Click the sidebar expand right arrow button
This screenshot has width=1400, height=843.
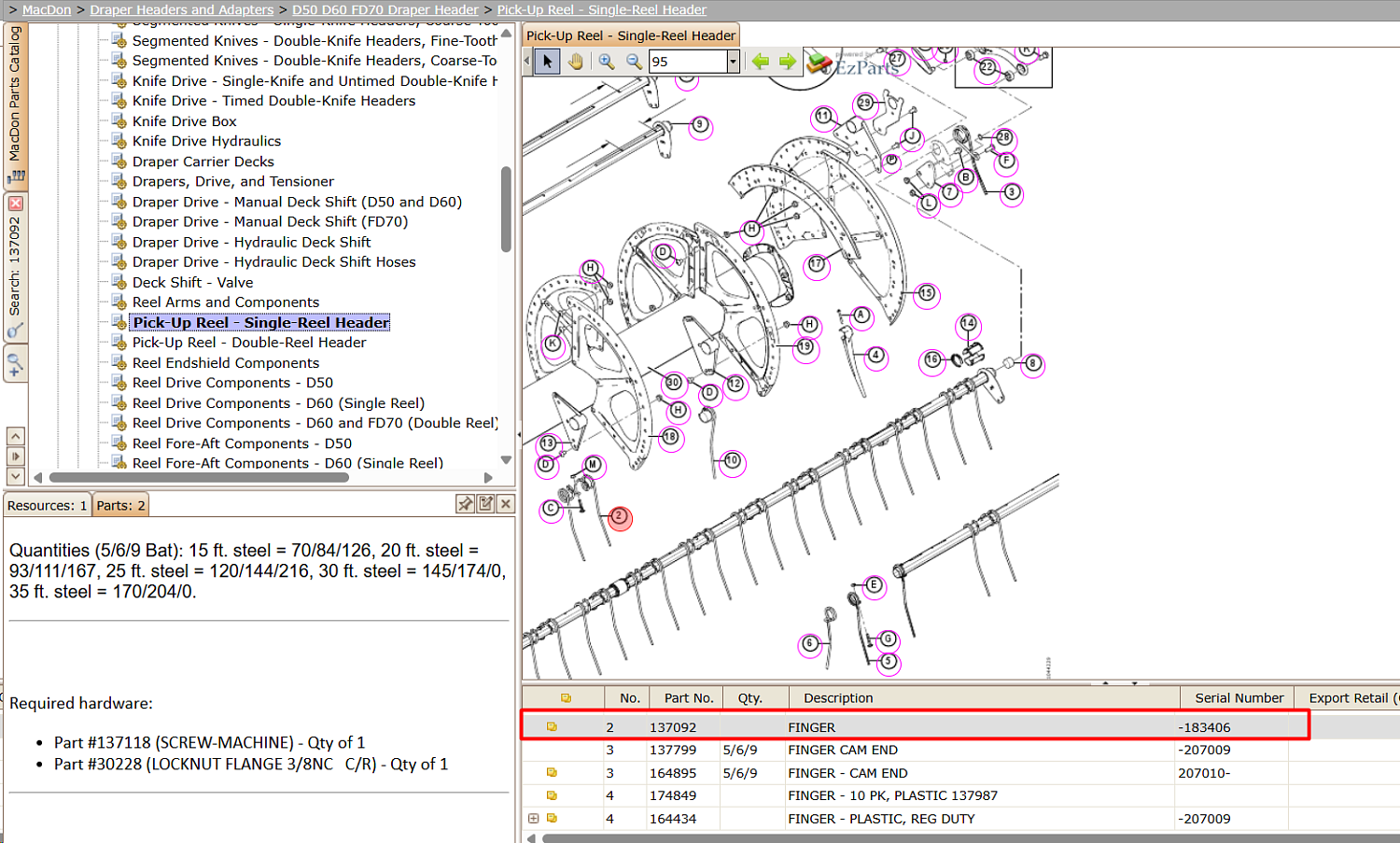point(15,457)
